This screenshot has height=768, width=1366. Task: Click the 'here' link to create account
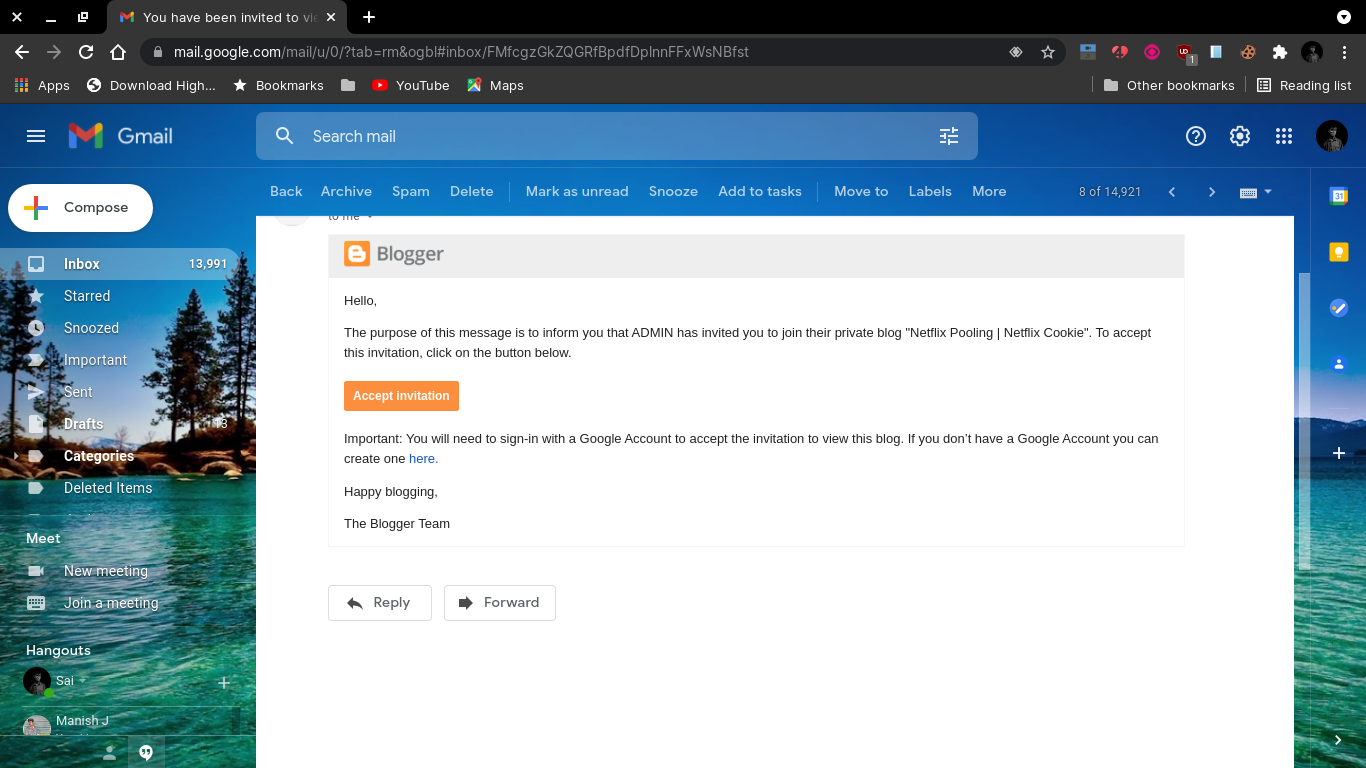(423, 459)
